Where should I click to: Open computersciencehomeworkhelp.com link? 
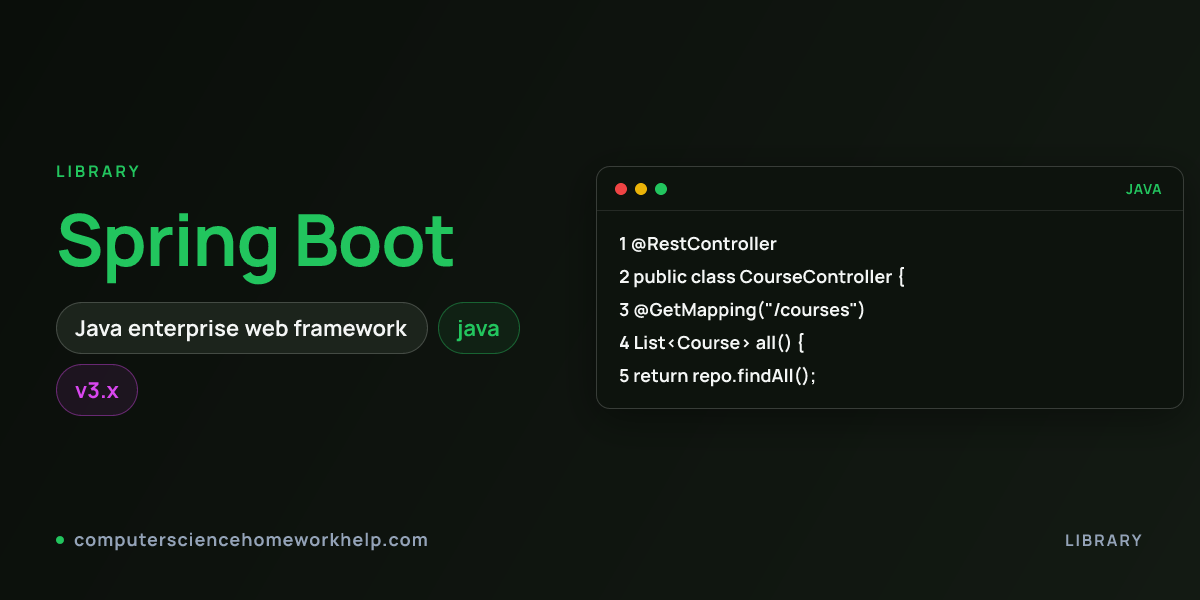pyautogui.click(x=251, y=540)
